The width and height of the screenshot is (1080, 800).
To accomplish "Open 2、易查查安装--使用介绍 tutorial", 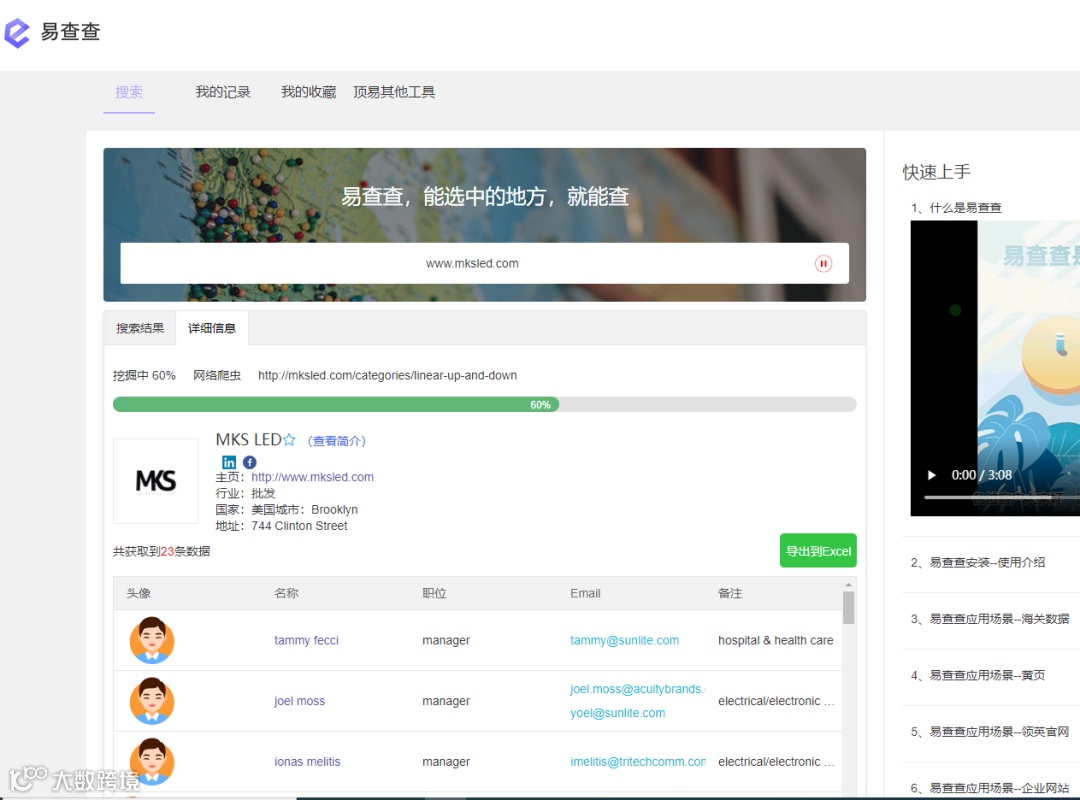I will 978,562.
